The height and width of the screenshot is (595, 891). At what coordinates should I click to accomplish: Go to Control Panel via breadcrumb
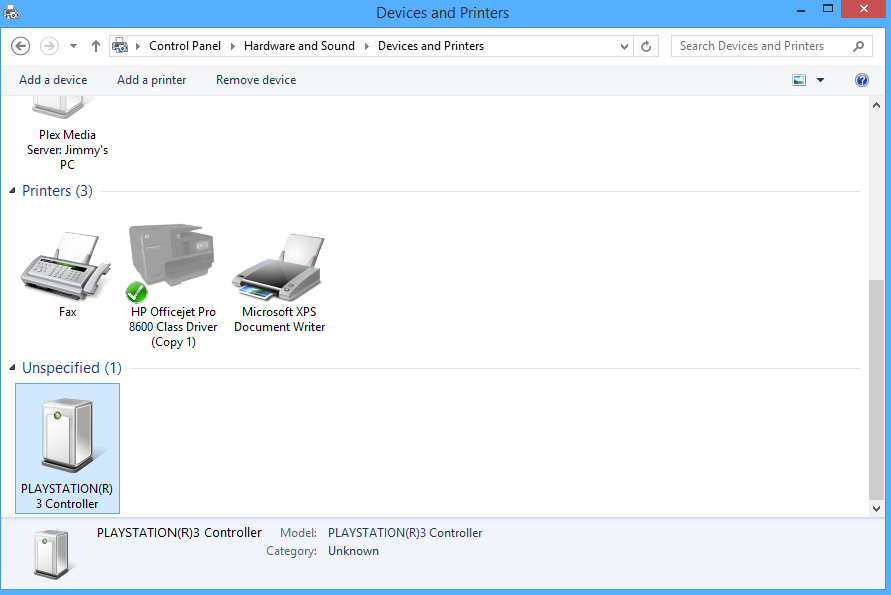click(185, 45)
